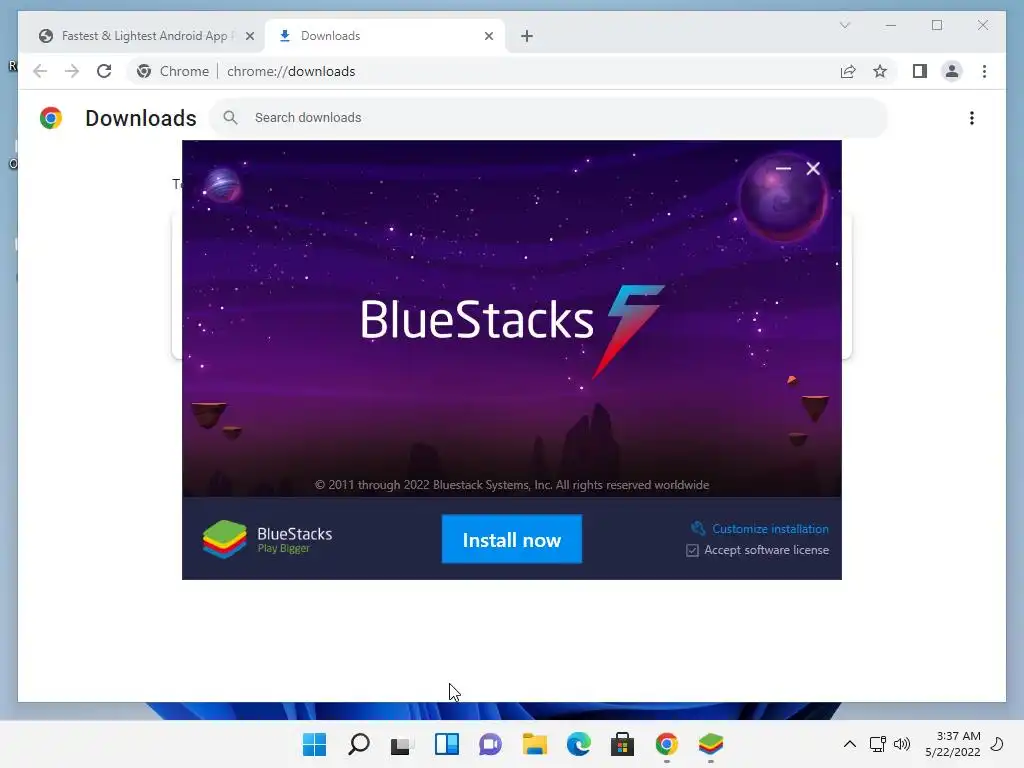Image resolution: width=1024 pixels, height=768 pixels.
Task: Open the Chrome three-dot menu
Action: point(984,71)
